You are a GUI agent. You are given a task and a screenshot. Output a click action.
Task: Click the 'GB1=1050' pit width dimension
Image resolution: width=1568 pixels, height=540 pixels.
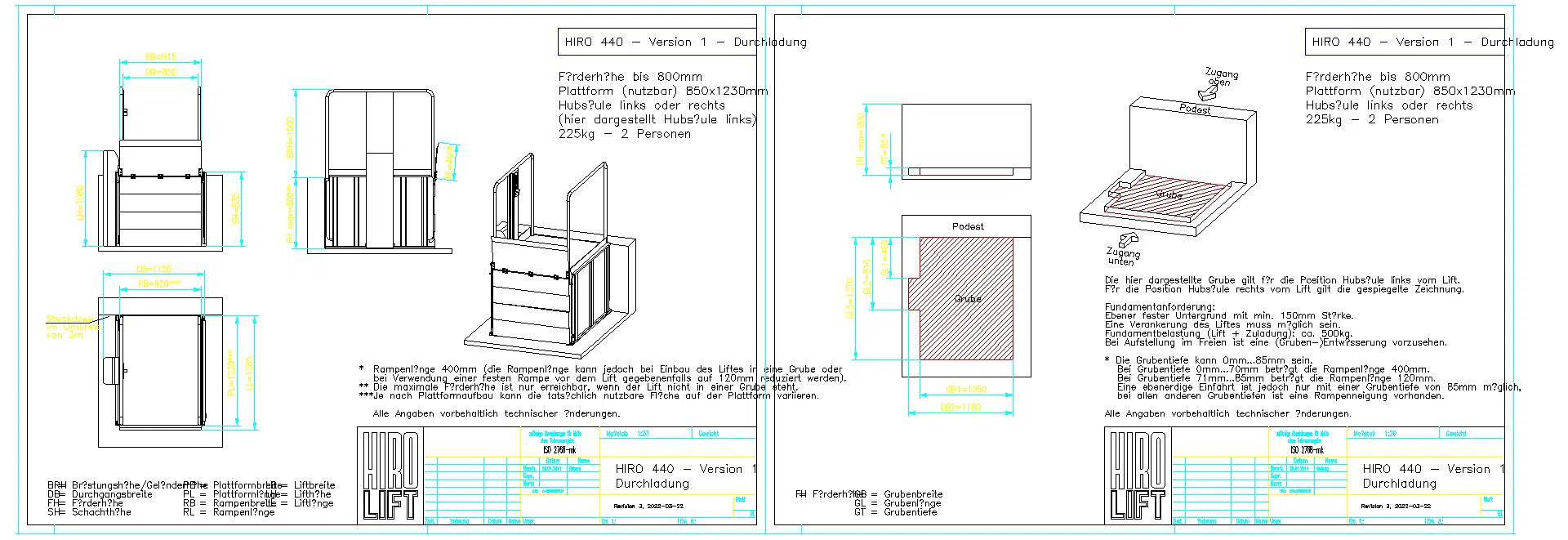coord(966,390)
